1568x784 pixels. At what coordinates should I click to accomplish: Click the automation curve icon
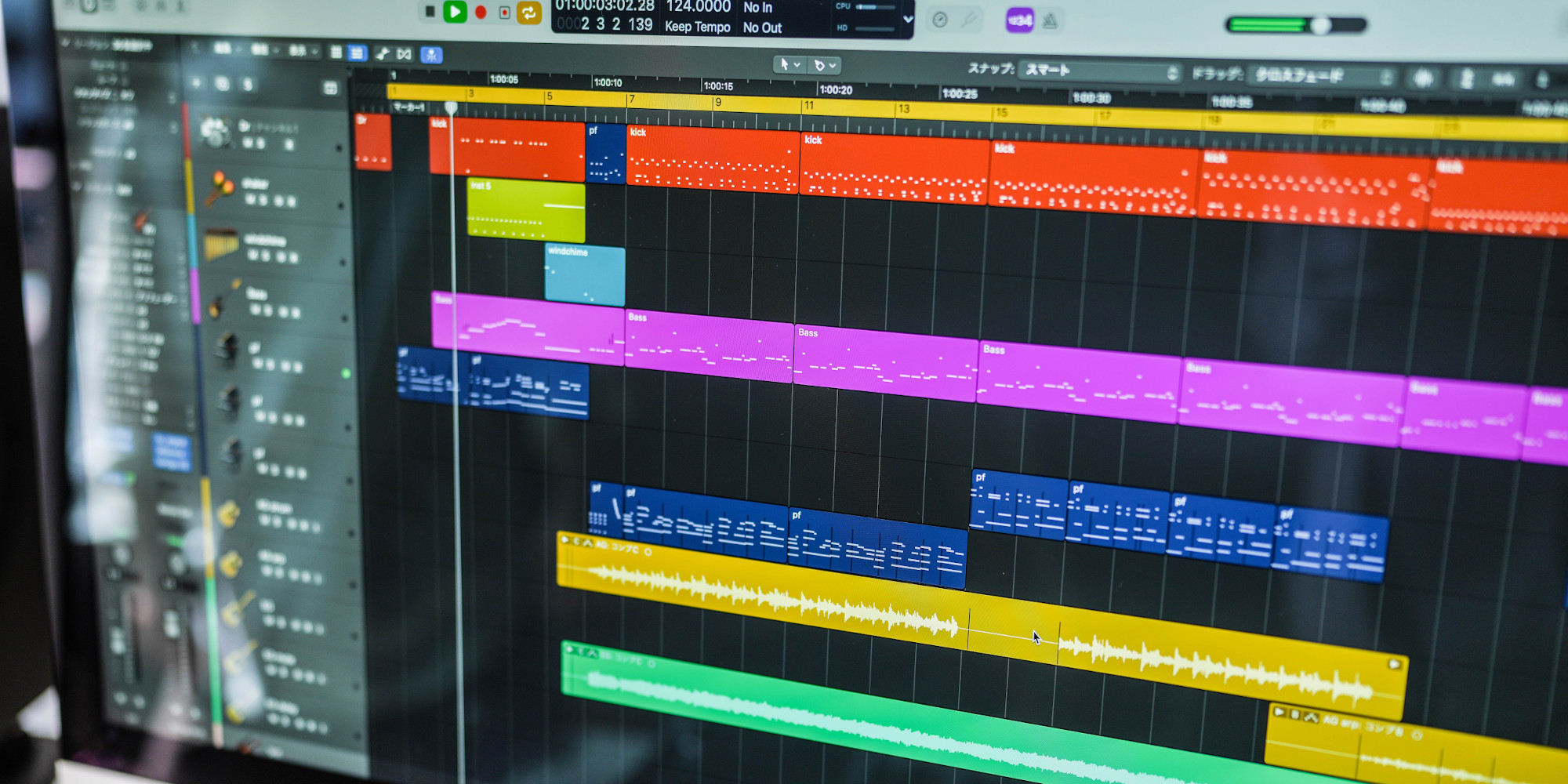tap(383, 53)
